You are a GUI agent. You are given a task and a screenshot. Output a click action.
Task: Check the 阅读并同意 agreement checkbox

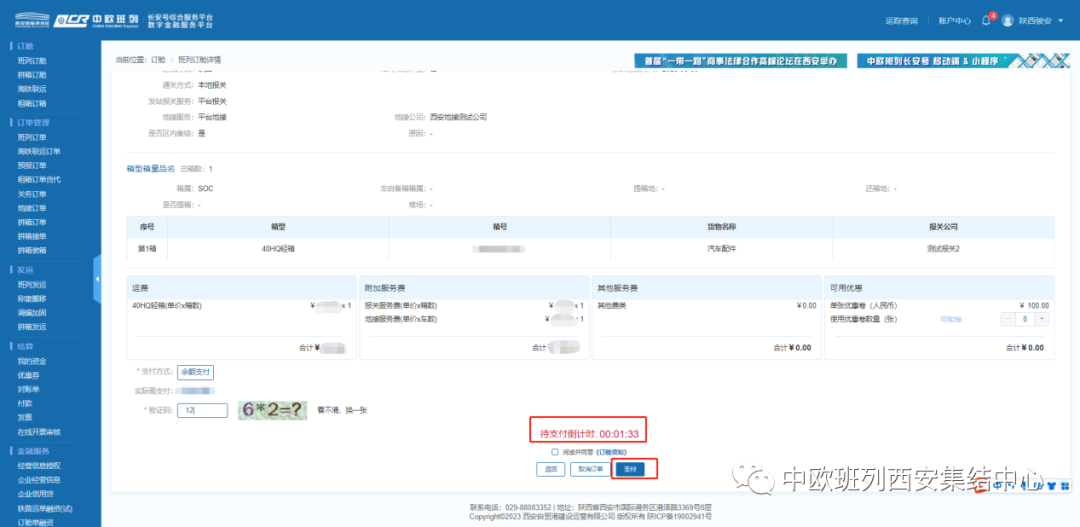coord(554,452)
